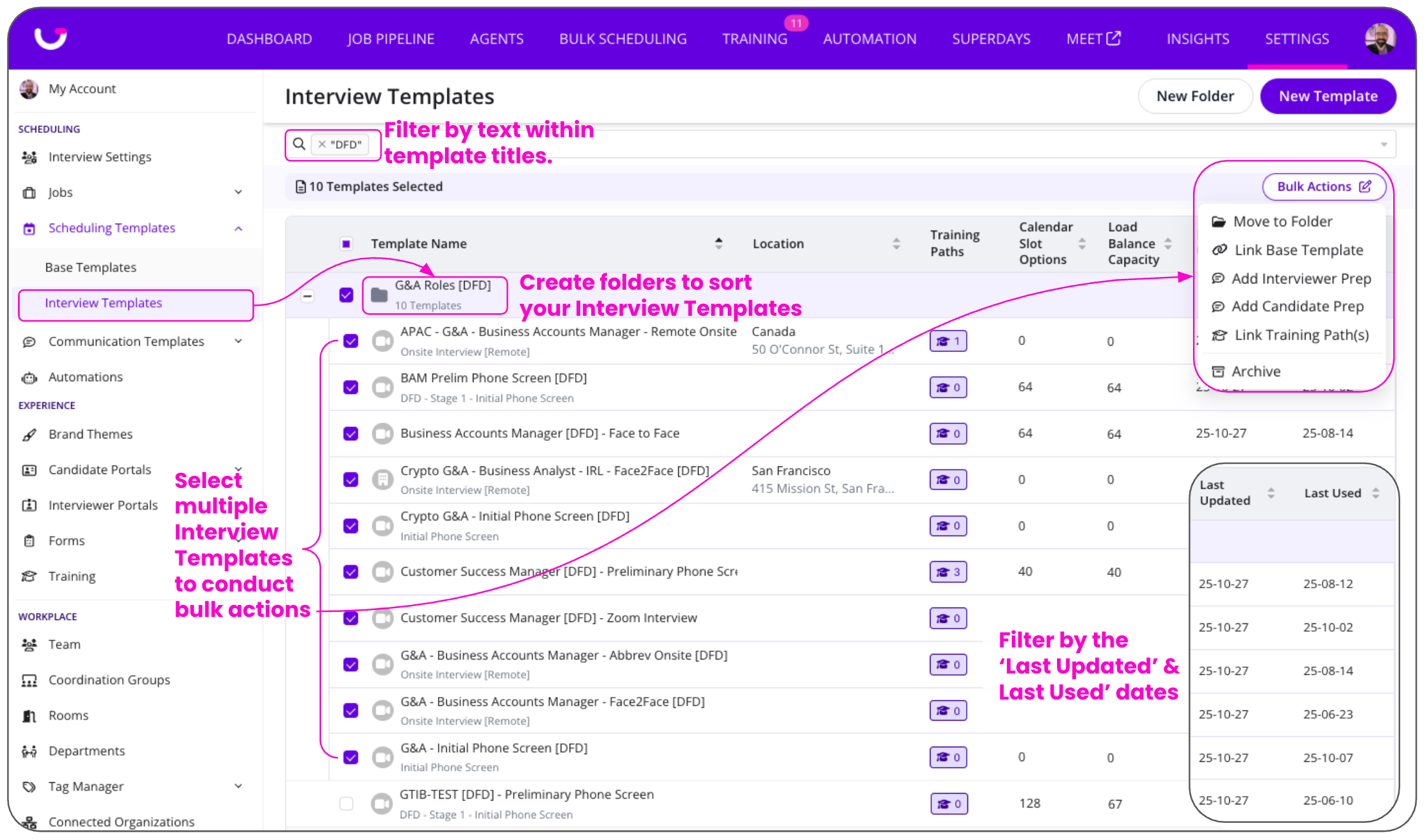This screenshot has width=1425, height=840.
Task: Open the Job Pipeline tab
Action: pyautogui.click(x=390, y=39)
